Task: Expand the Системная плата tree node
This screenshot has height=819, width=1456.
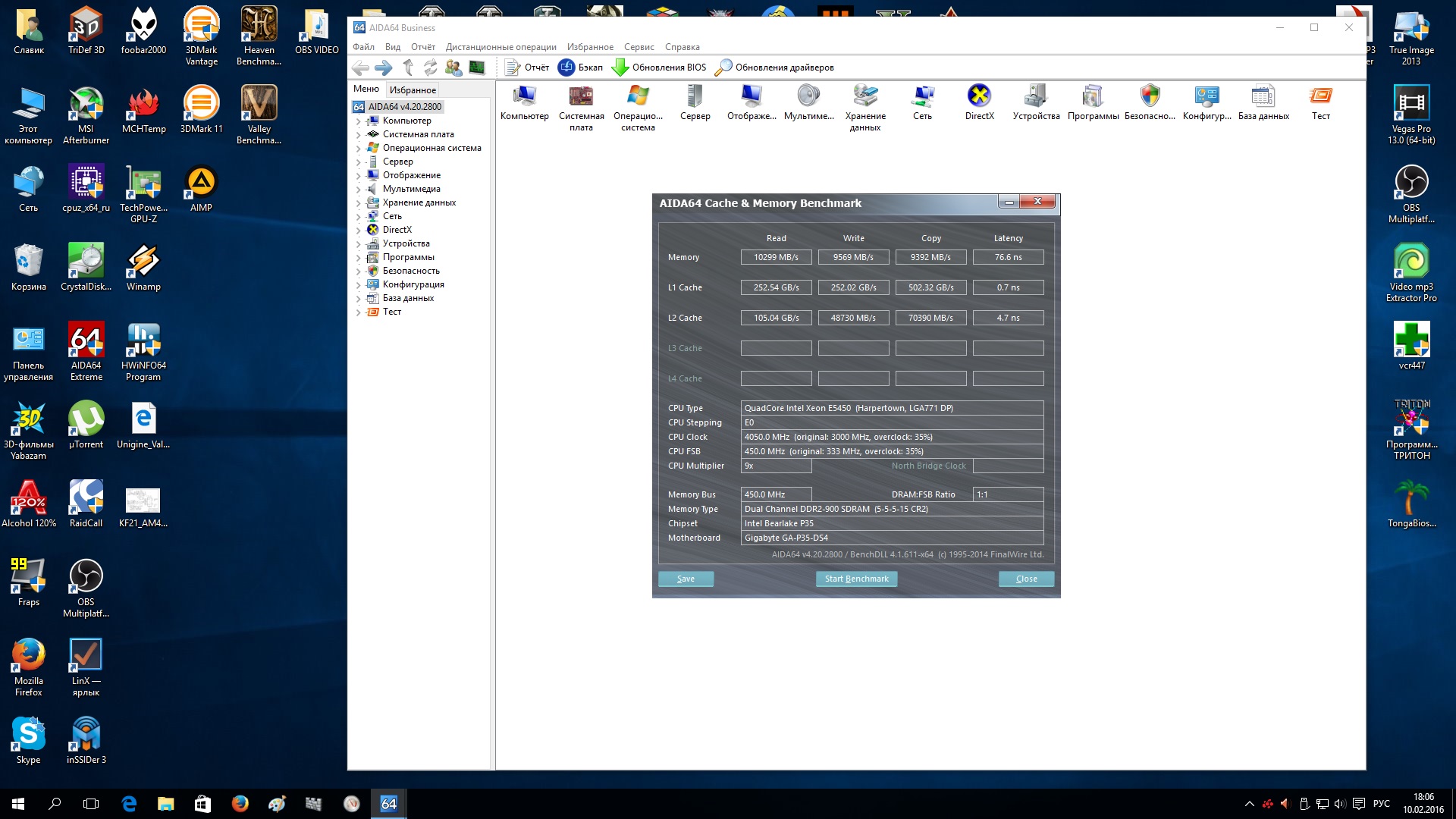Action: click(359, 135)
